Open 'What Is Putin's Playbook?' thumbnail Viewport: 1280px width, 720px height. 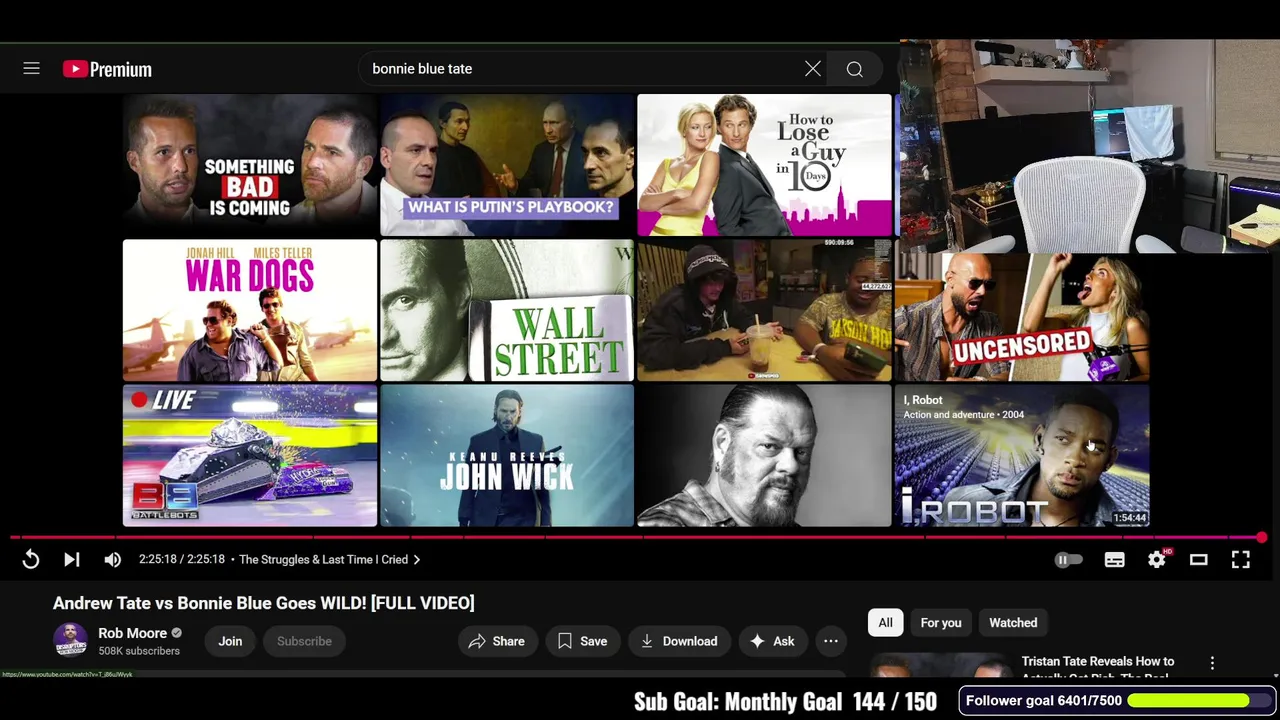coord(507,165)
